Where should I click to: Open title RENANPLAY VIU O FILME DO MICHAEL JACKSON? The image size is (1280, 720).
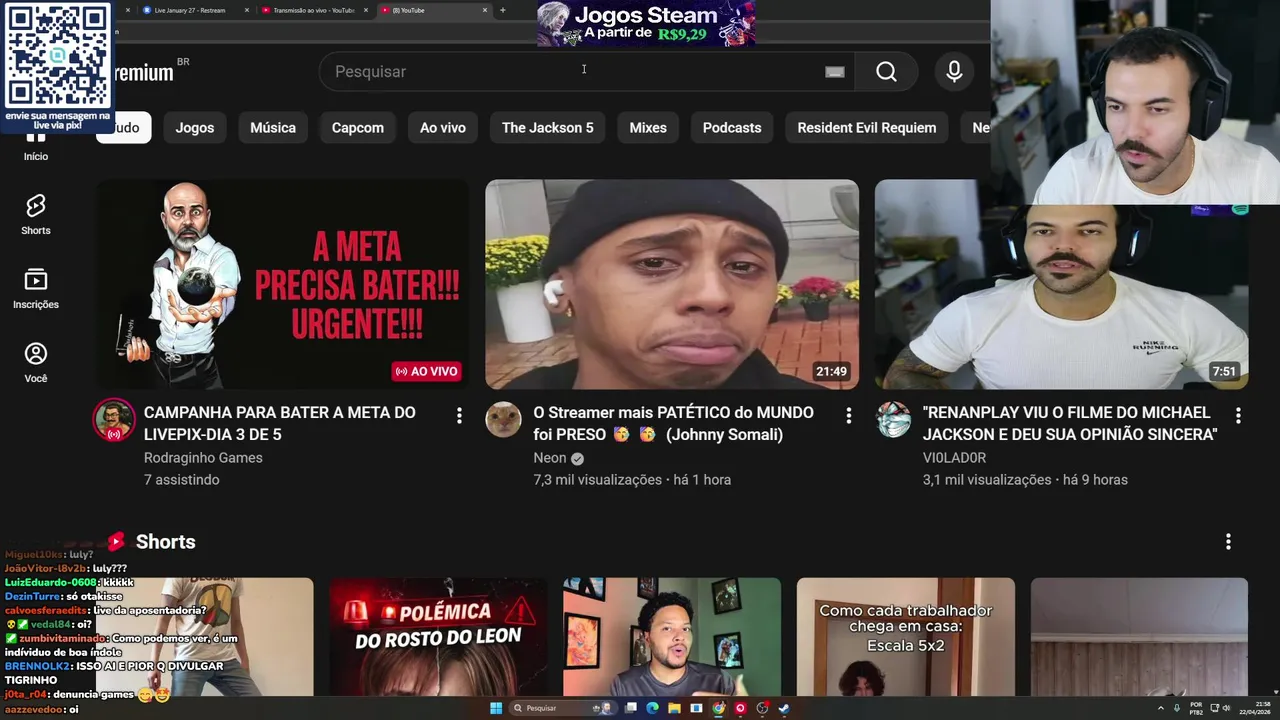click(1070, 423)
